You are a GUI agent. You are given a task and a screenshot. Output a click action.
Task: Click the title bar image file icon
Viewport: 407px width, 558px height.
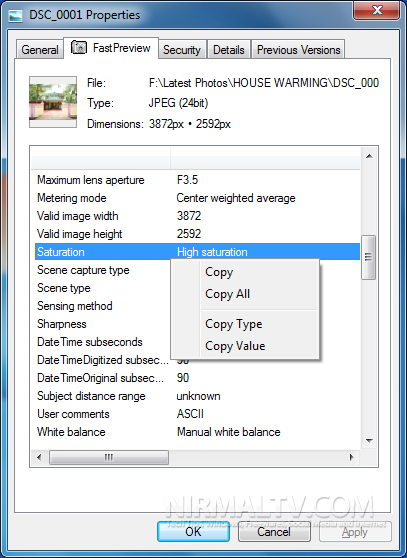15,16
